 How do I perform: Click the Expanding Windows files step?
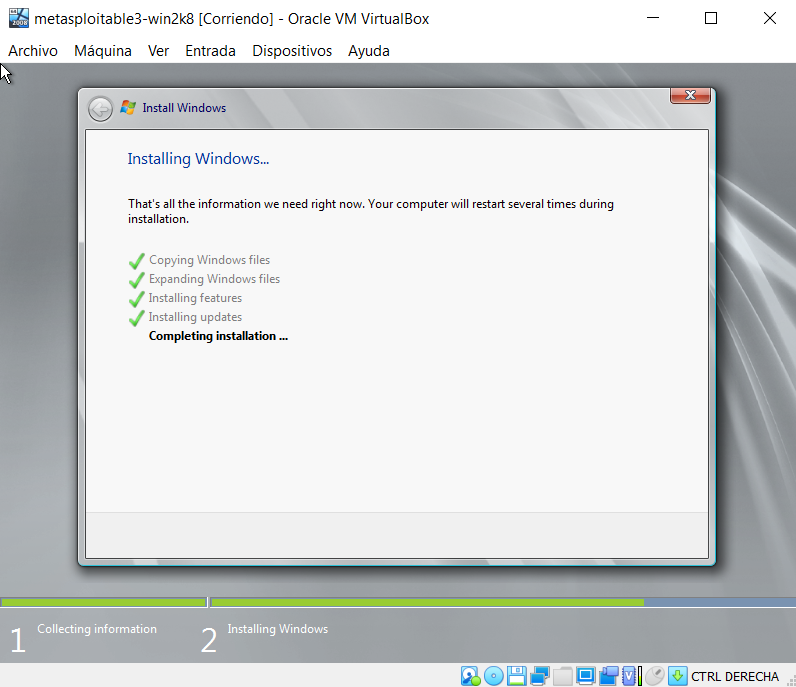click(214, 279)
